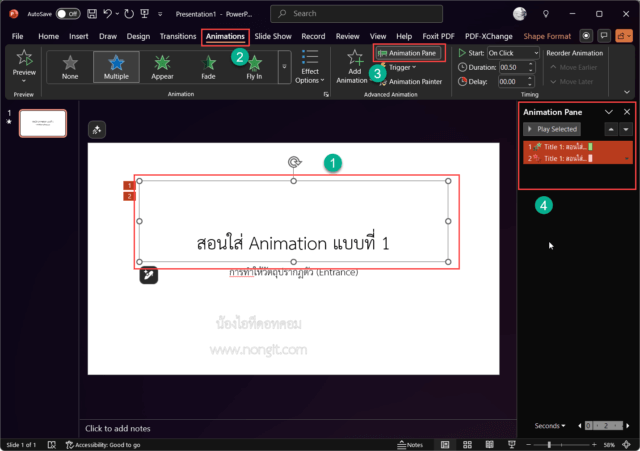This screenshot has width=640, height=451.
Task: Click the record button icon near ribbon tabs
Action: [x=586, y=36]
